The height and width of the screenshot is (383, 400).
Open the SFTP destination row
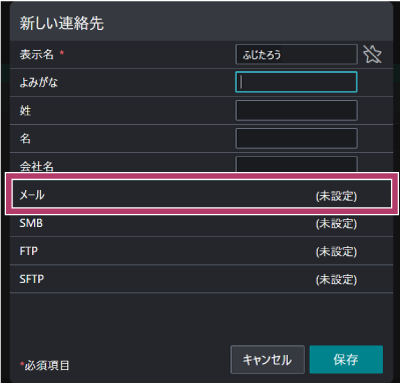click(202, 279)
